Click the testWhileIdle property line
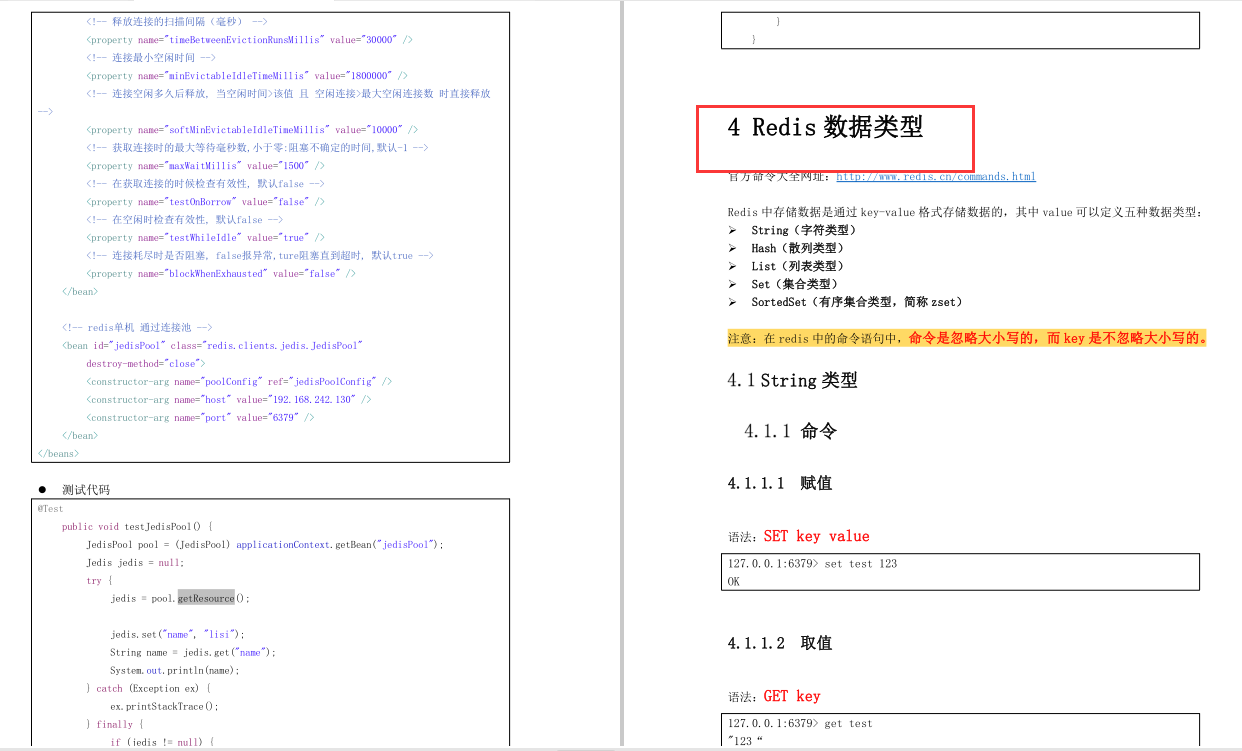 205,238
